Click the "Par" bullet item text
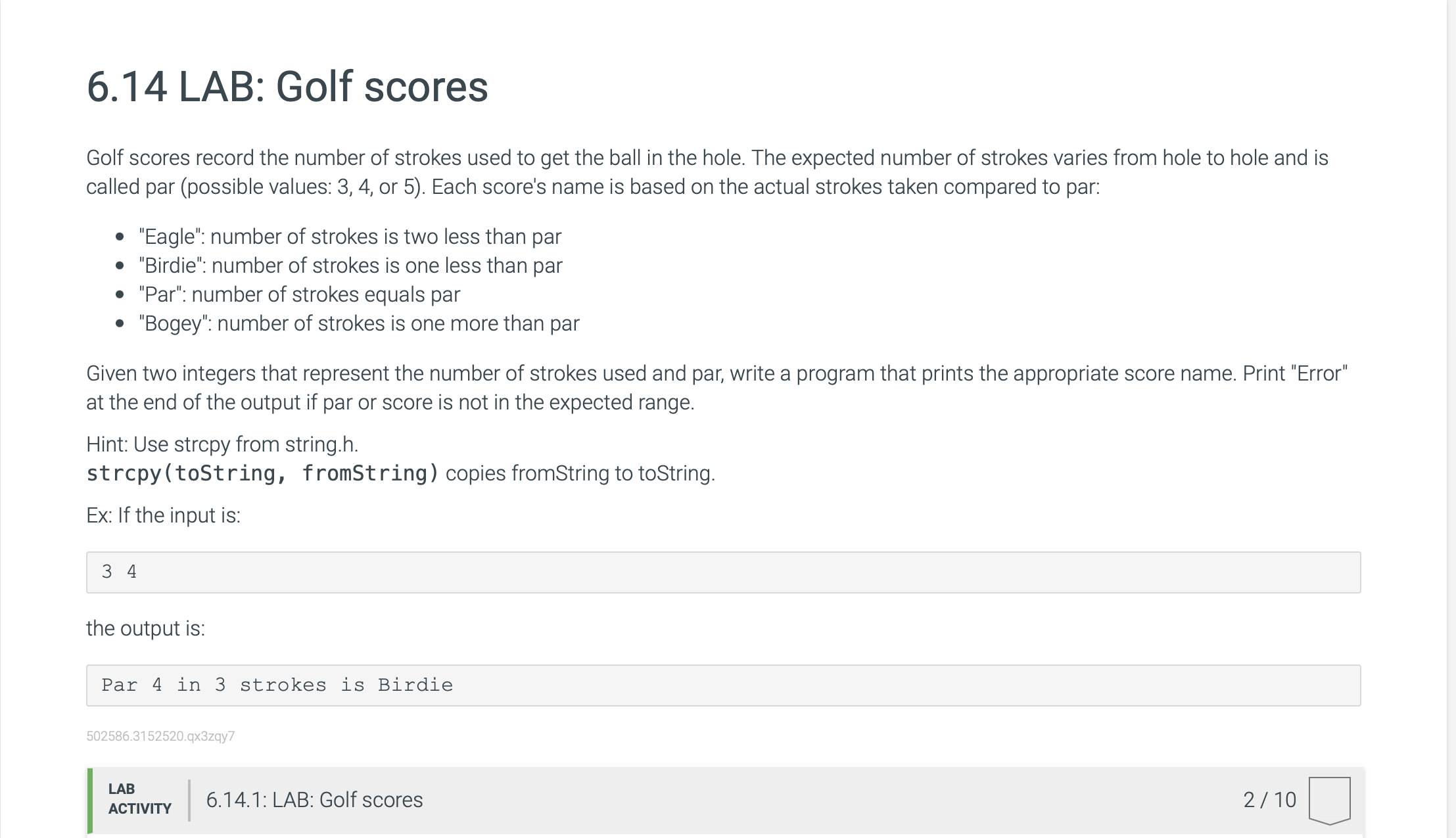This screenshot has width=1456, height=838. pyautogui.click(x=299, y=294)
